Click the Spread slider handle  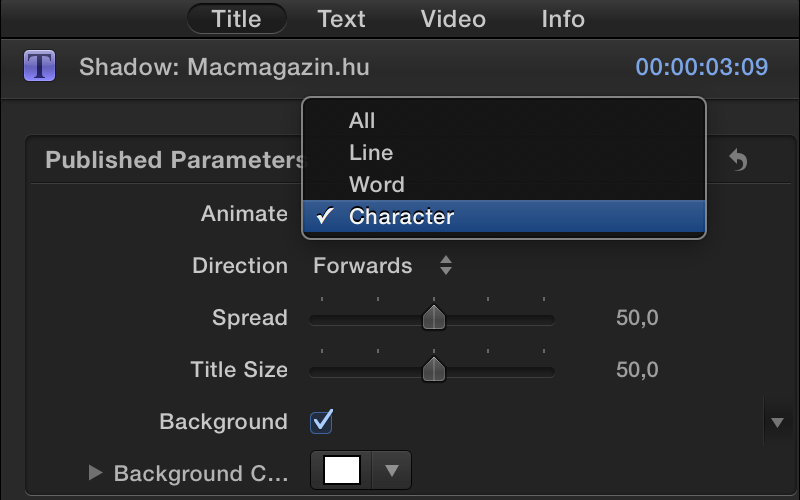(433, 318)
